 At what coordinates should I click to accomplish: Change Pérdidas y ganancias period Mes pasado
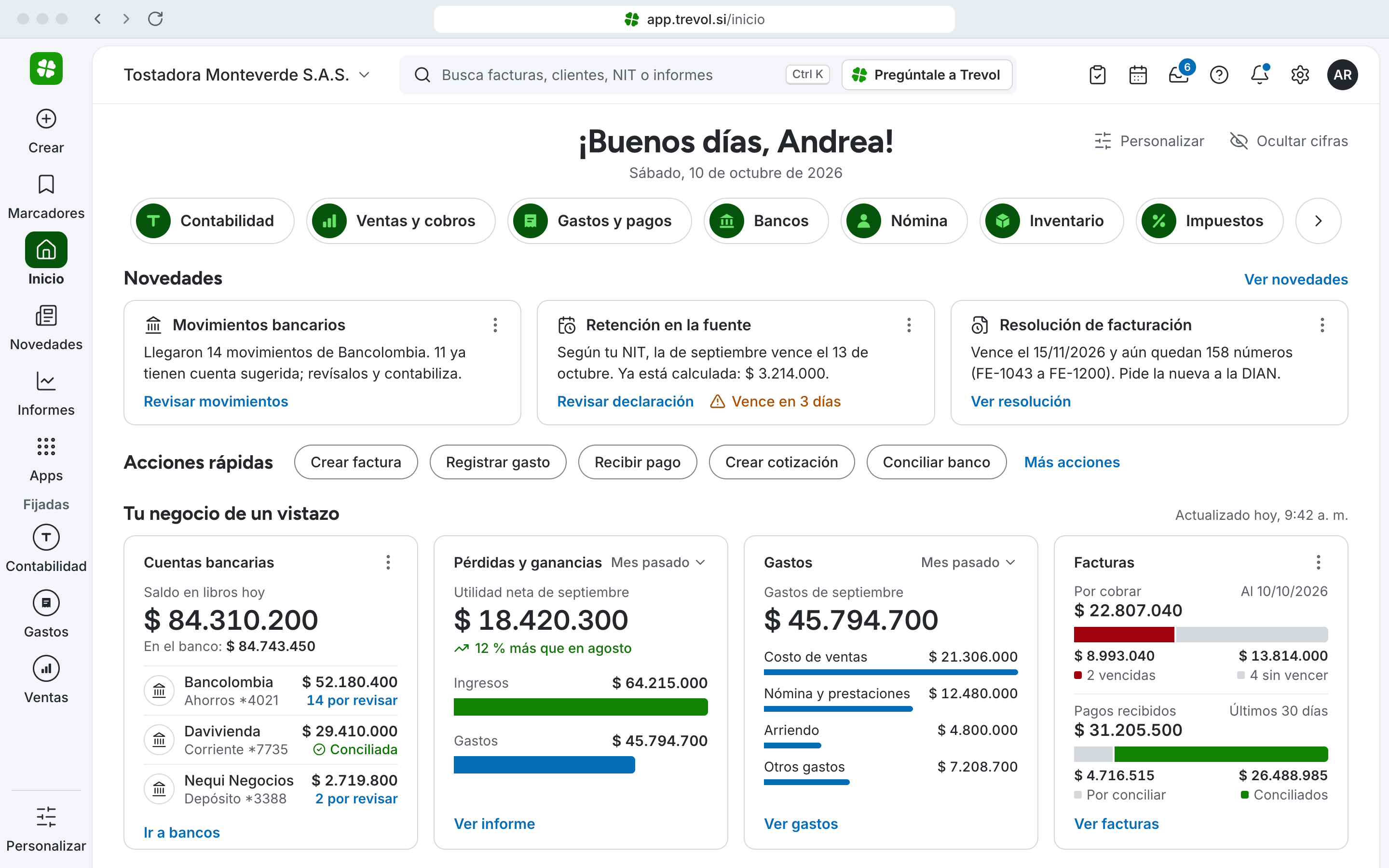[x=658, y=563]
